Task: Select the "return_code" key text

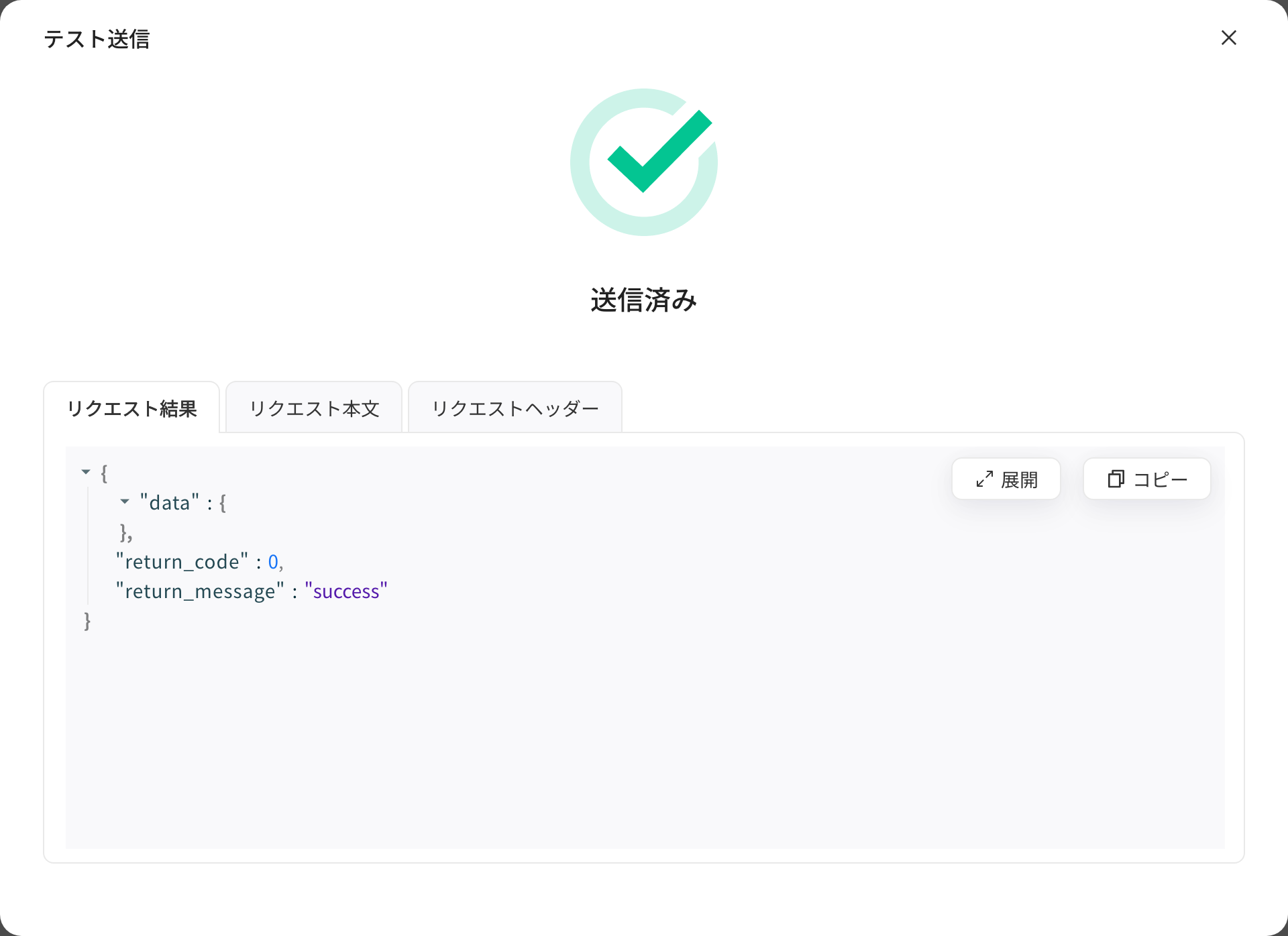Action: [182, 561]
